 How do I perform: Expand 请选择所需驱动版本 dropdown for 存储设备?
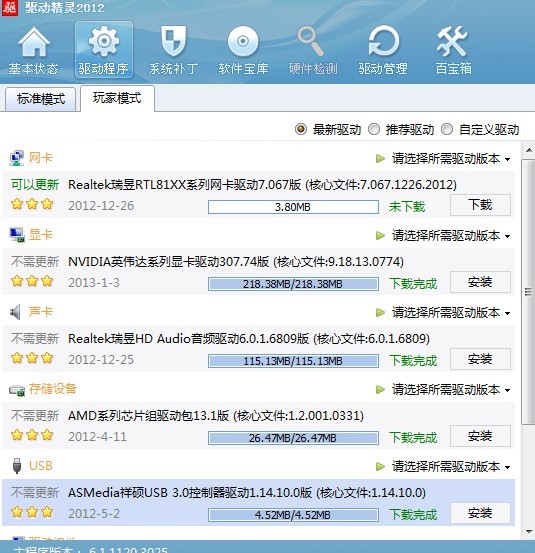coord(451,390)
